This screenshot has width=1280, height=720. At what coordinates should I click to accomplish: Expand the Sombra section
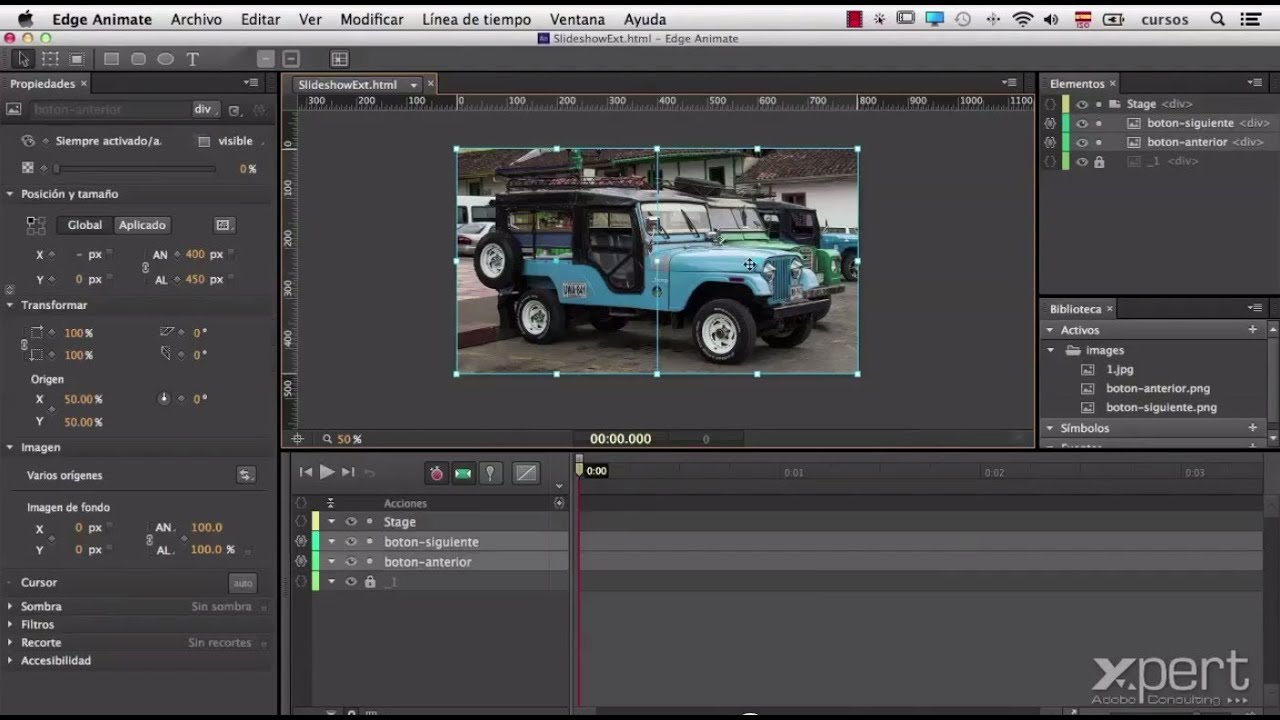[x=10, y=606]
